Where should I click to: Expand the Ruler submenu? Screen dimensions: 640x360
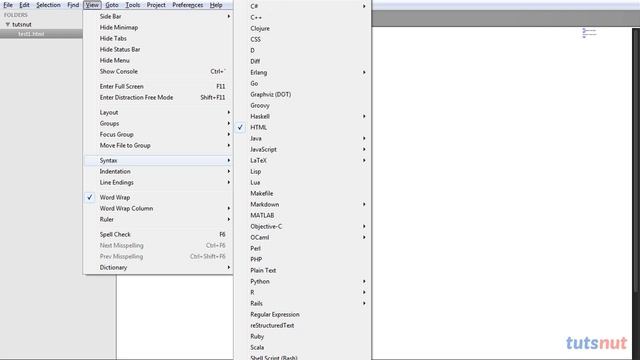click(158, 219)
